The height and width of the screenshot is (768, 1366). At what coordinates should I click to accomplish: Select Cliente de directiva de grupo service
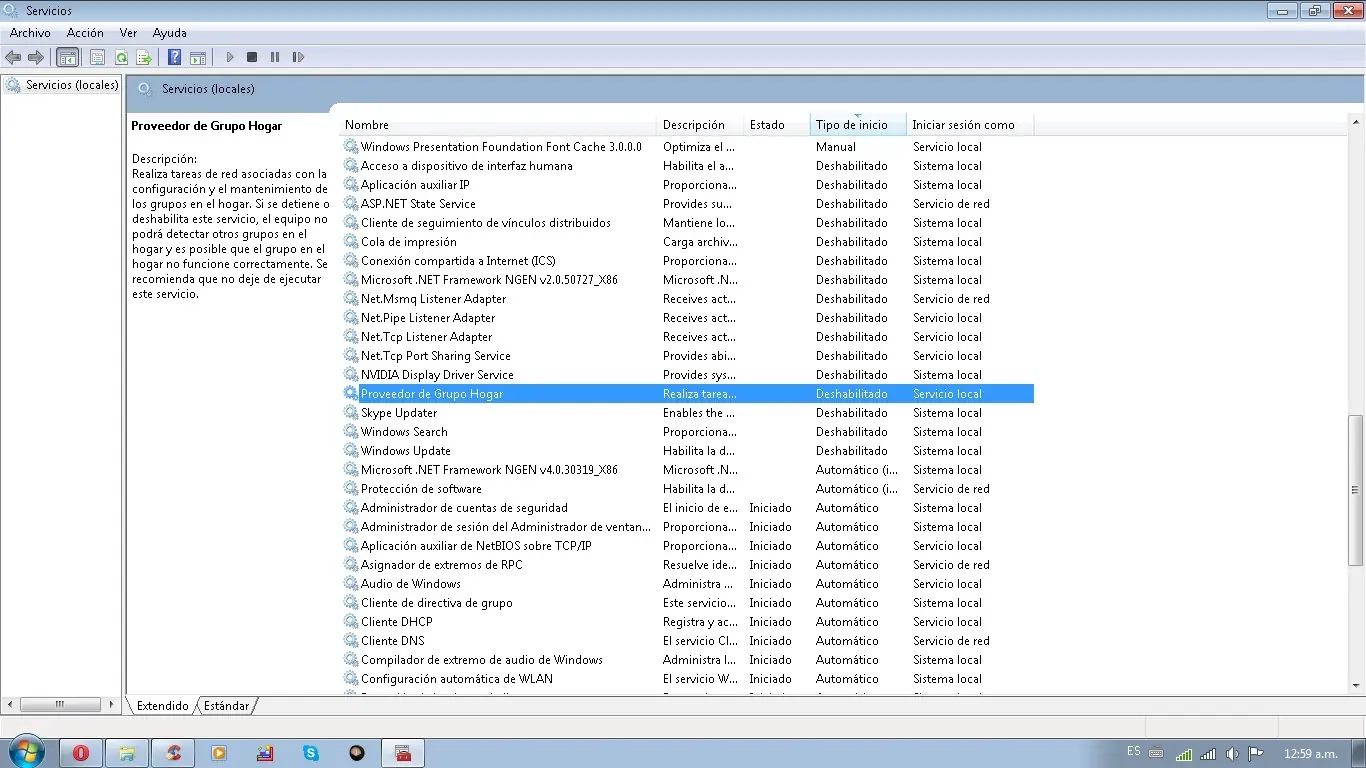[x=687, y=603]
